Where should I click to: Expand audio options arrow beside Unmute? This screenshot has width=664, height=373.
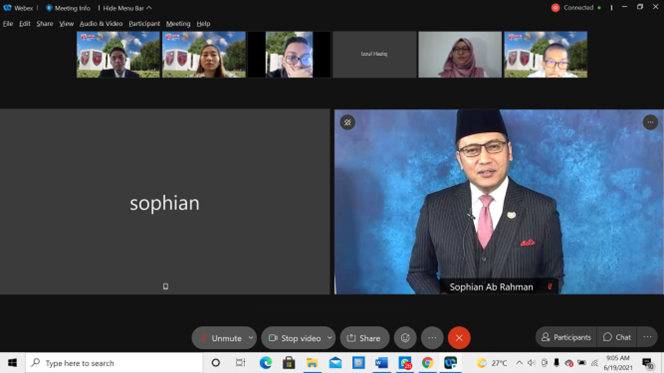coord(251,338)
